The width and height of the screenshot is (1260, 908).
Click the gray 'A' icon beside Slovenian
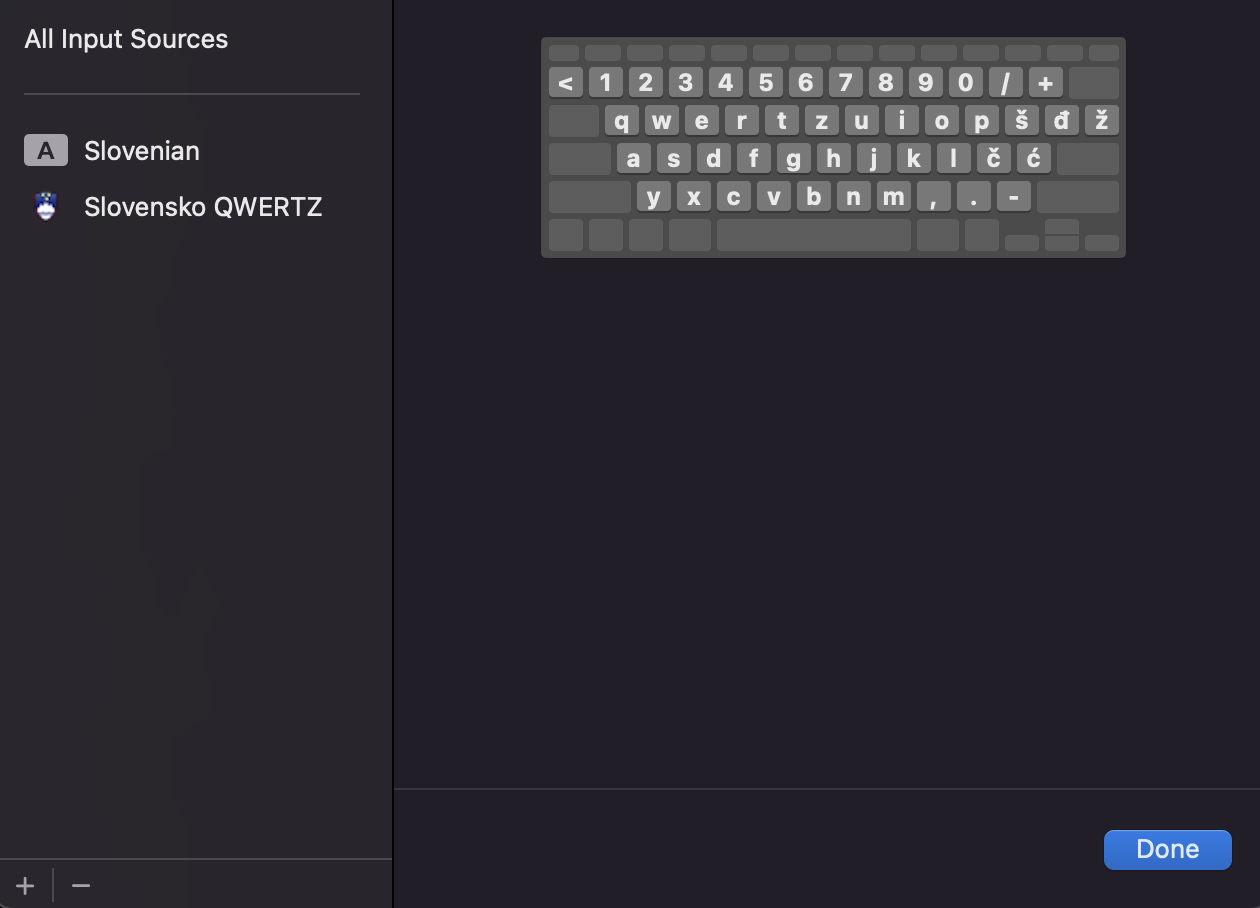[x=46, y=151]
